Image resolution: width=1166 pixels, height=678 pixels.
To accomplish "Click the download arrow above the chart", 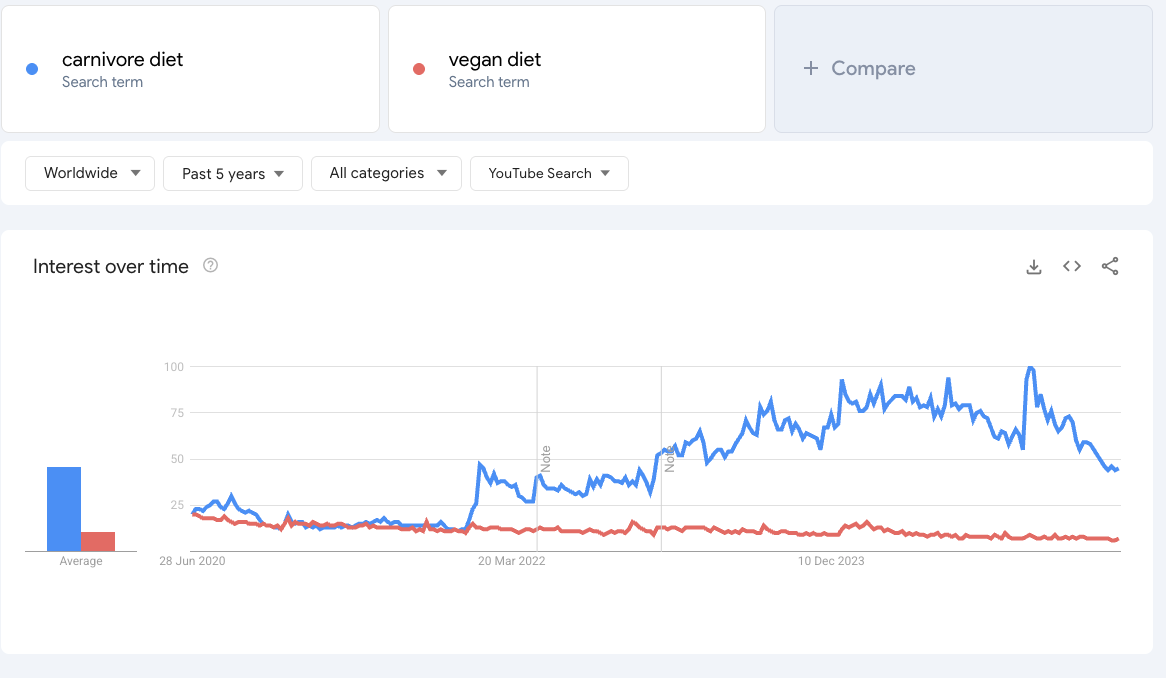I will tap(1033, 266).
